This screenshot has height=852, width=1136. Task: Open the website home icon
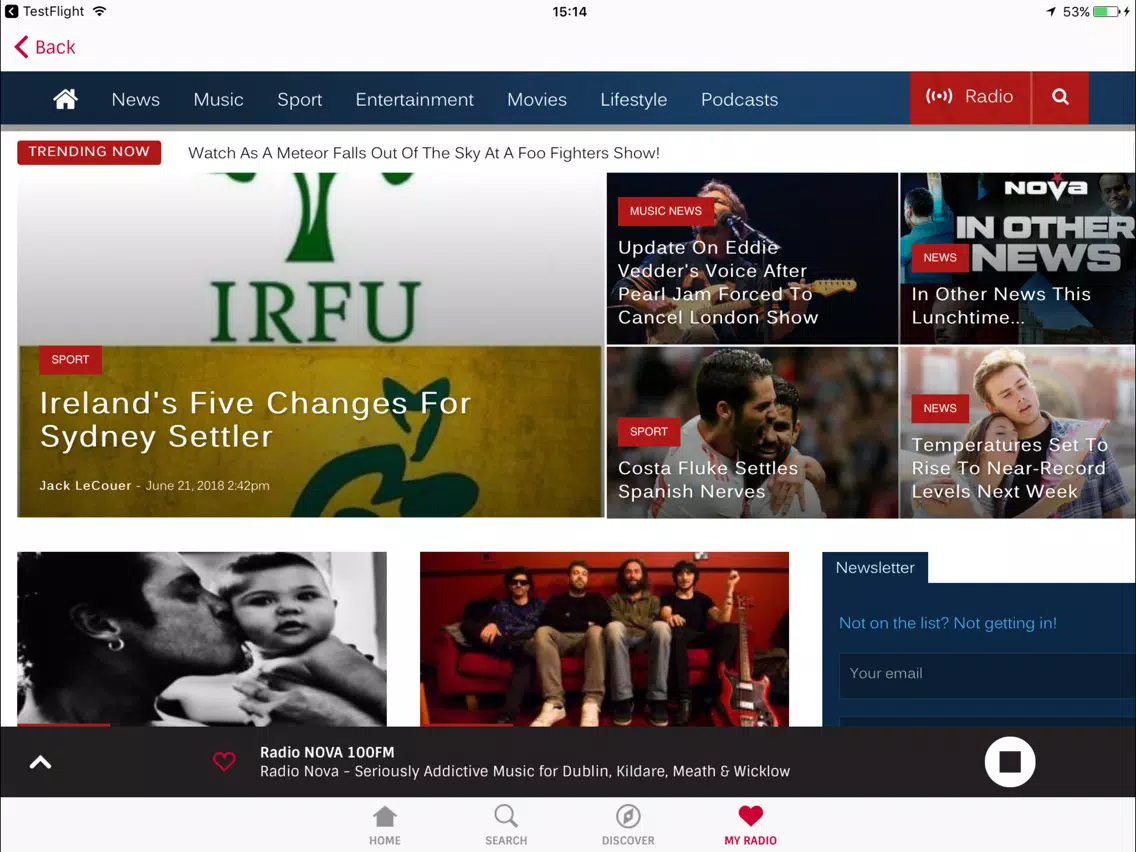(x=65, y=99)
